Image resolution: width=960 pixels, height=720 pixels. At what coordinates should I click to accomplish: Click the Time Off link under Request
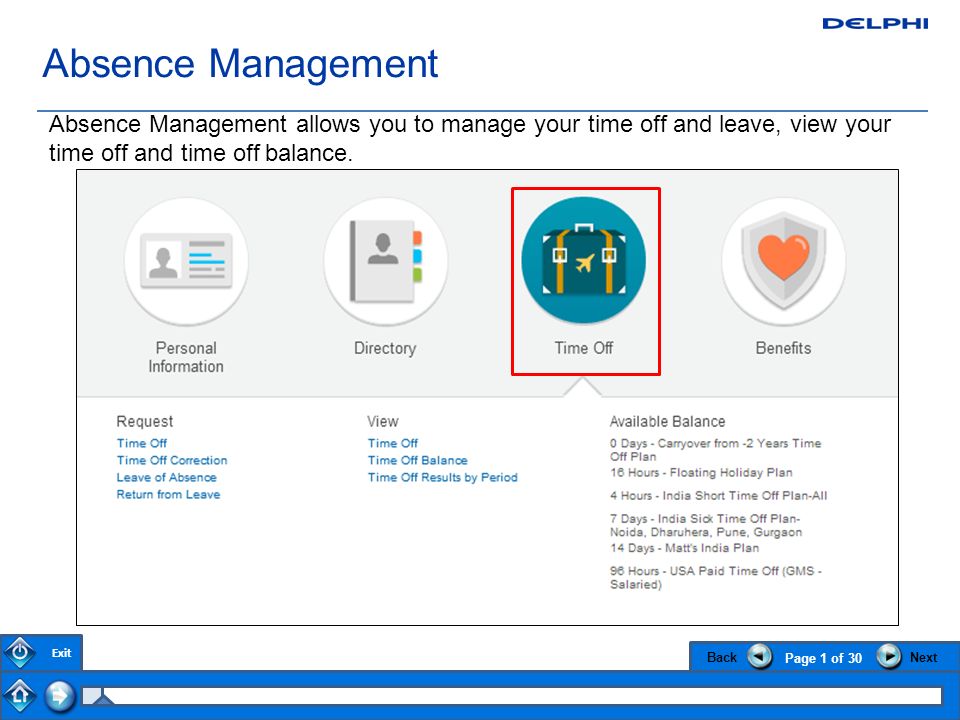coord(141,443)
